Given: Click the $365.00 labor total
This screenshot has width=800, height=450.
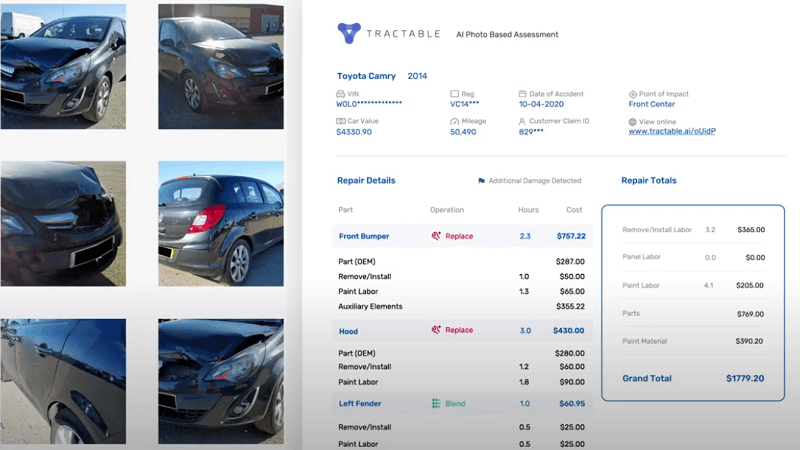Looking at the screenshot, I should click(x=751, y=230).
